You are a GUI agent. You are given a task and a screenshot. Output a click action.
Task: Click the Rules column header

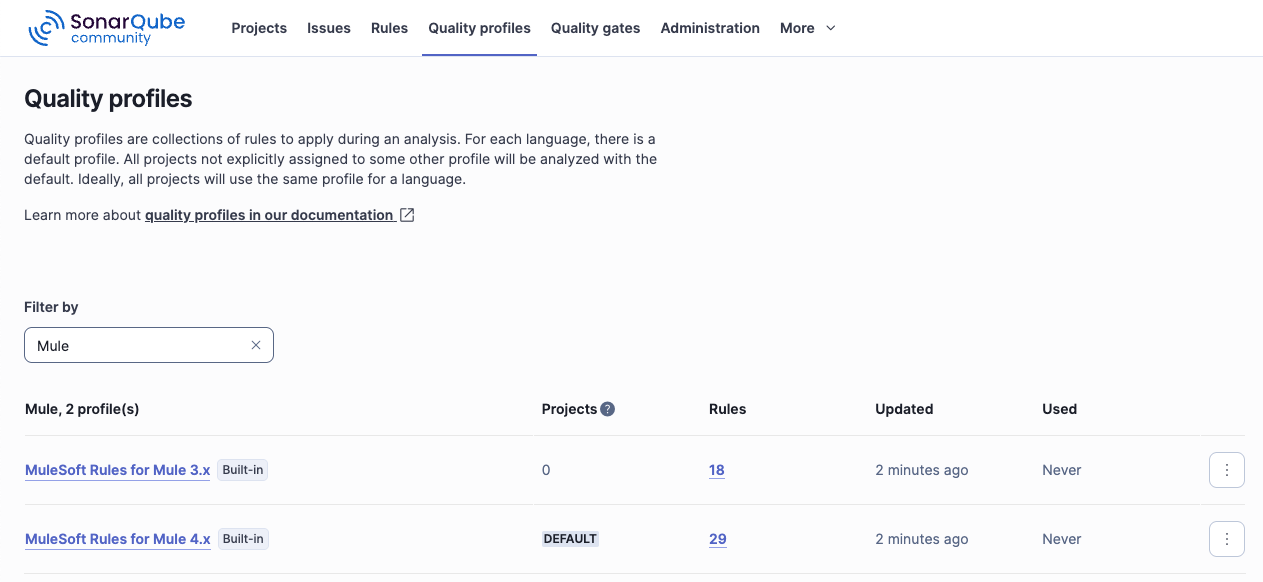point(727,409)
